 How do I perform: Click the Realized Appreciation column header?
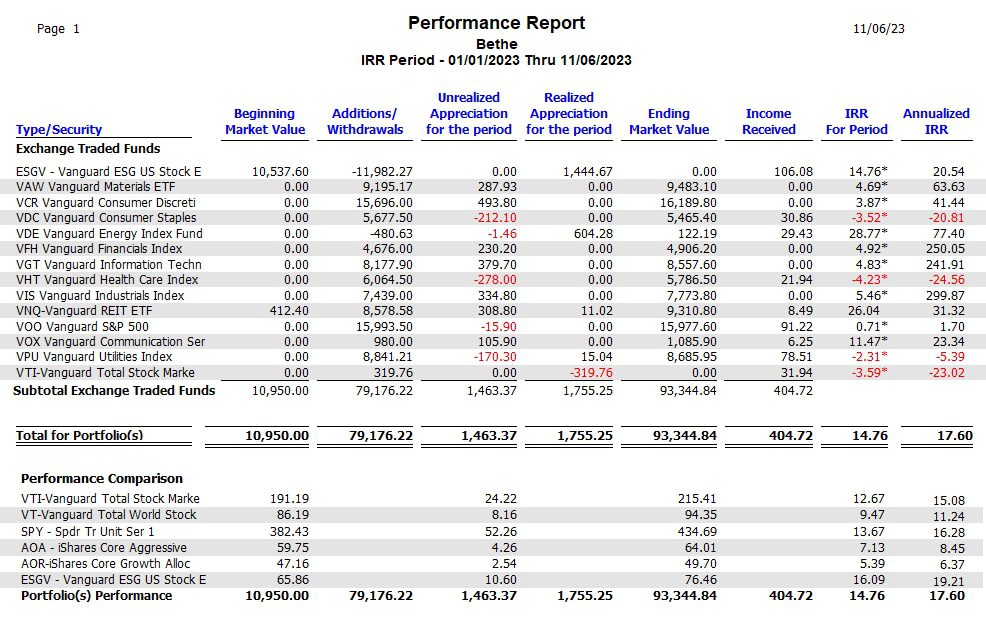click(x=568, y=113)
